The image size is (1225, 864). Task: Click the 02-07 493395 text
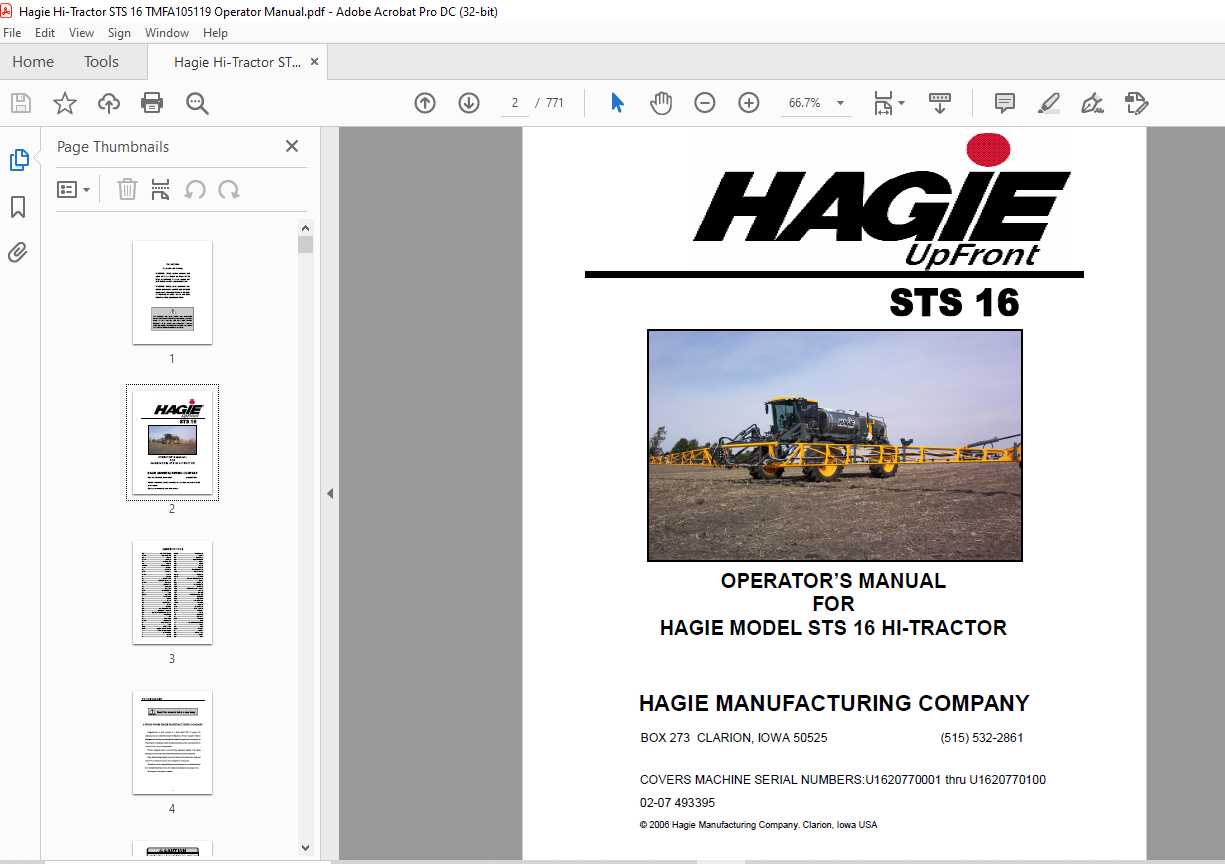point(677,803)
